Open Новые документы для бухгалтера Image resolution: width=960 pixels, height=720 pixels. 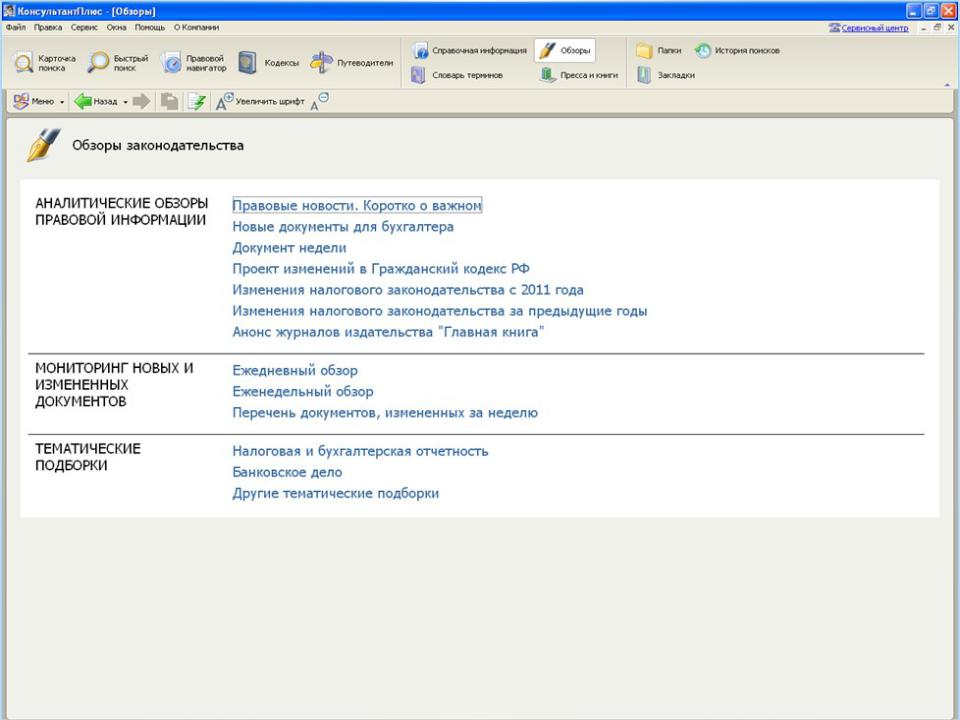point(343,227)
